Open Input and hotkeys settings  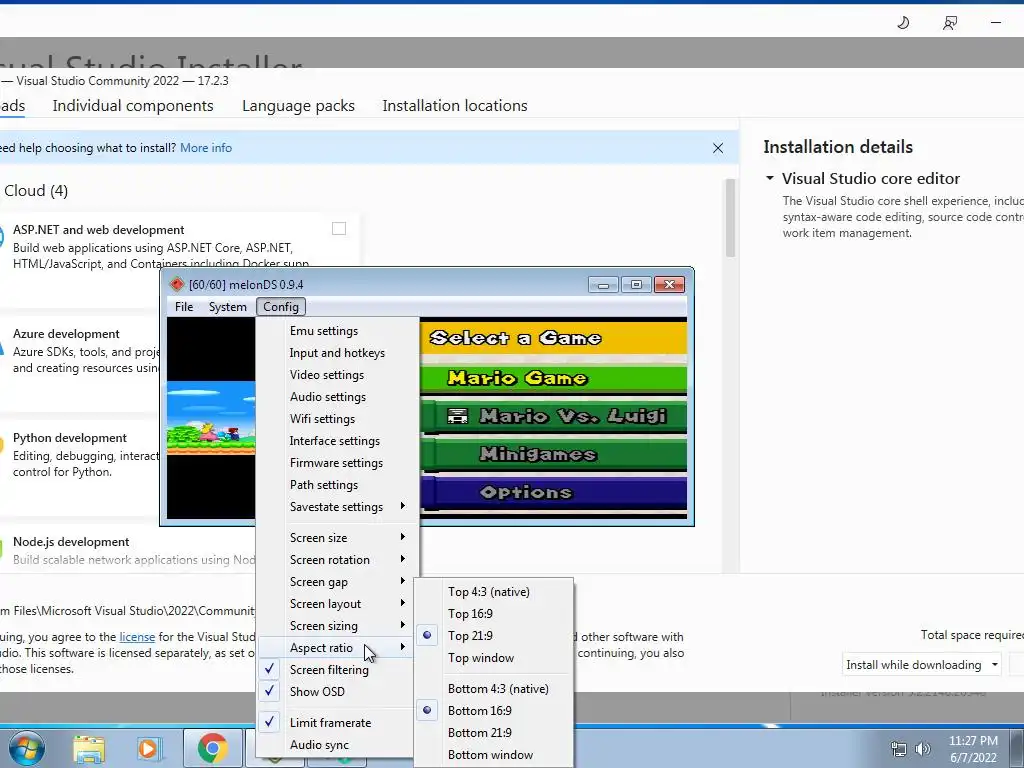tap(336, 353)
